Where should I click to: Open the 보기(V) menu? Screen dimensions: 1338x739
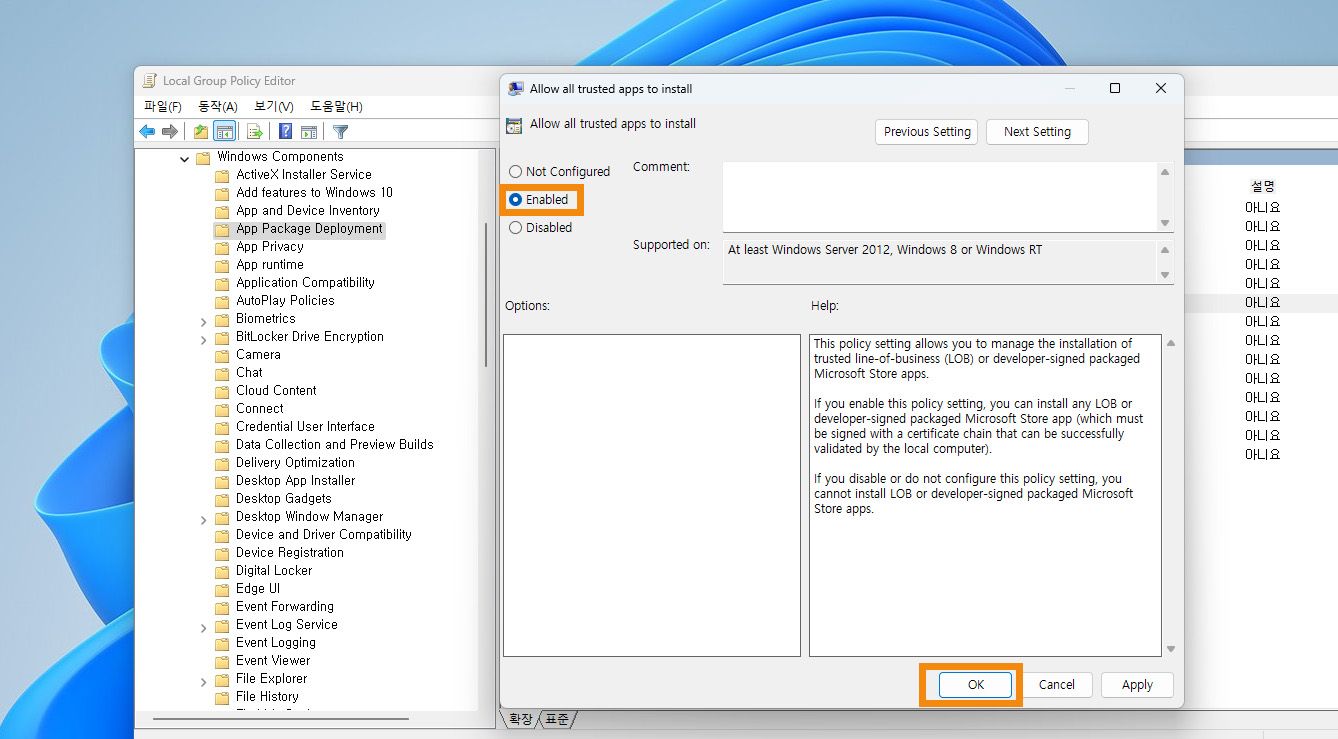click(x=274, y=106)
